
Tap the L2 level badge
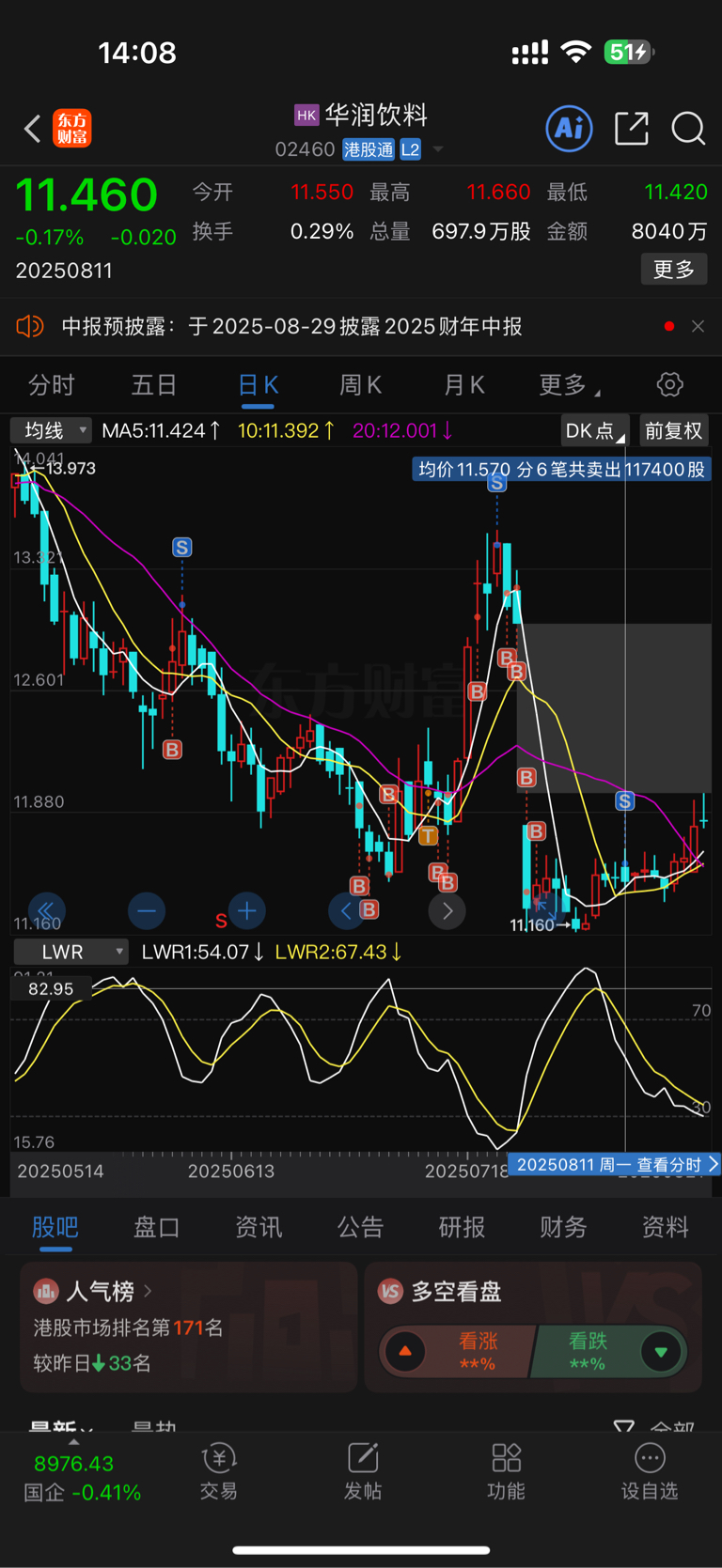410,149
